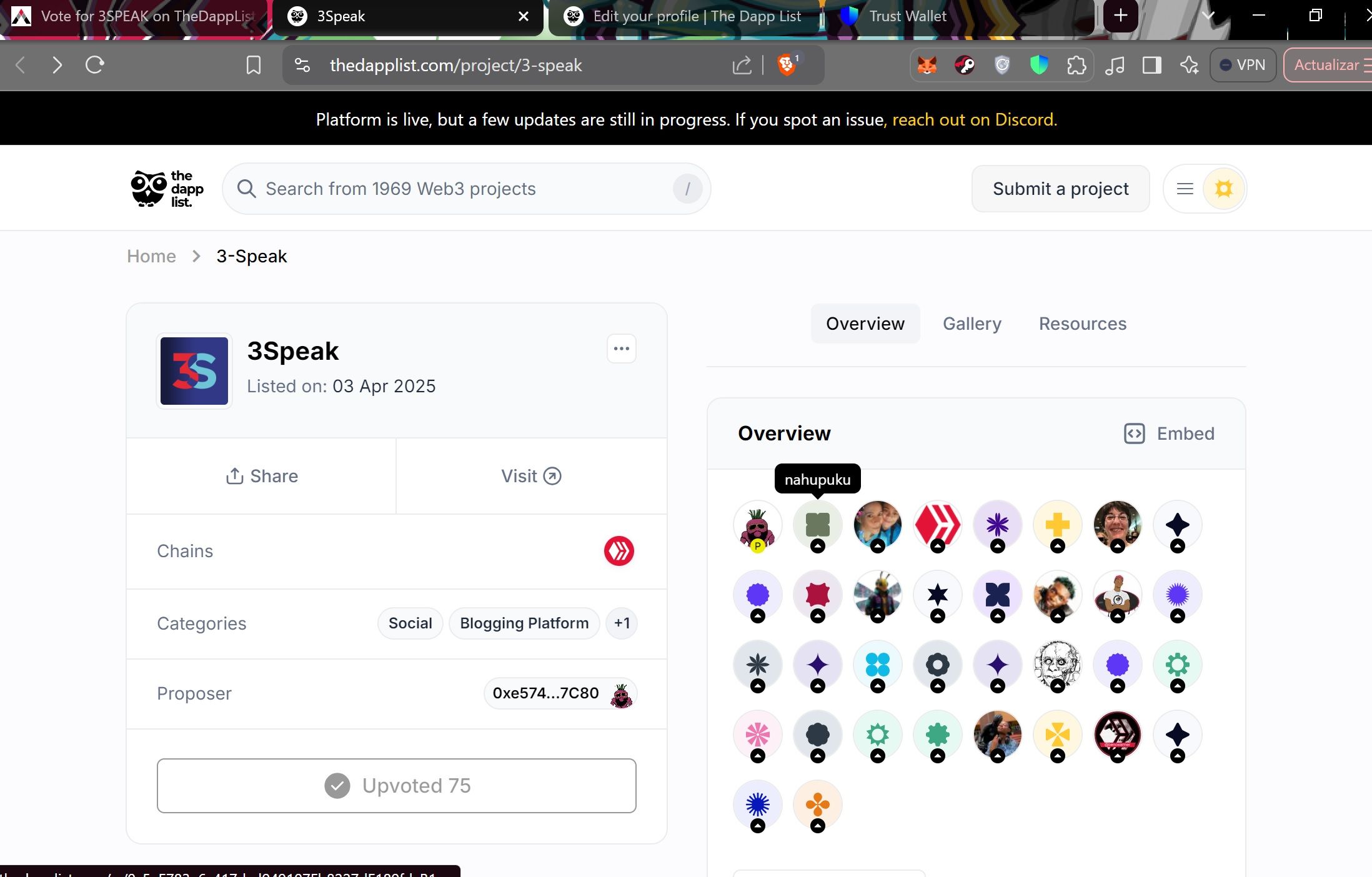The width and height of the screenshot is (1372, 877).
Task: Focus the Search Web3 projects field
Action: [466, 189]
